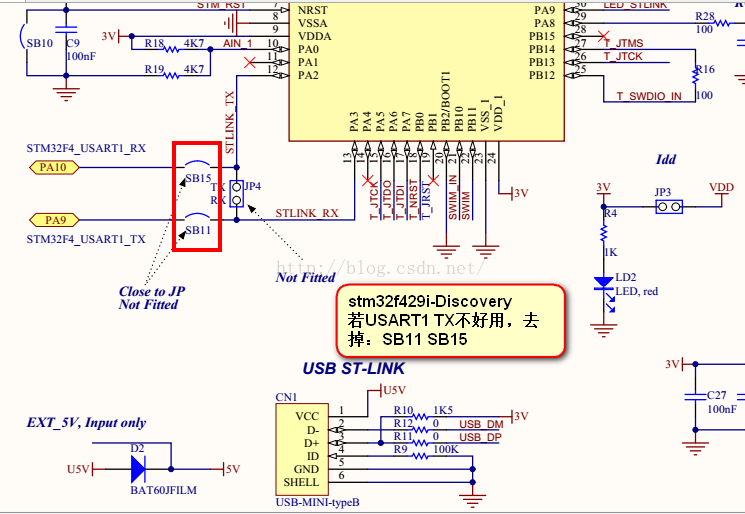Click the R4 resistor symbol

[603, 232]
